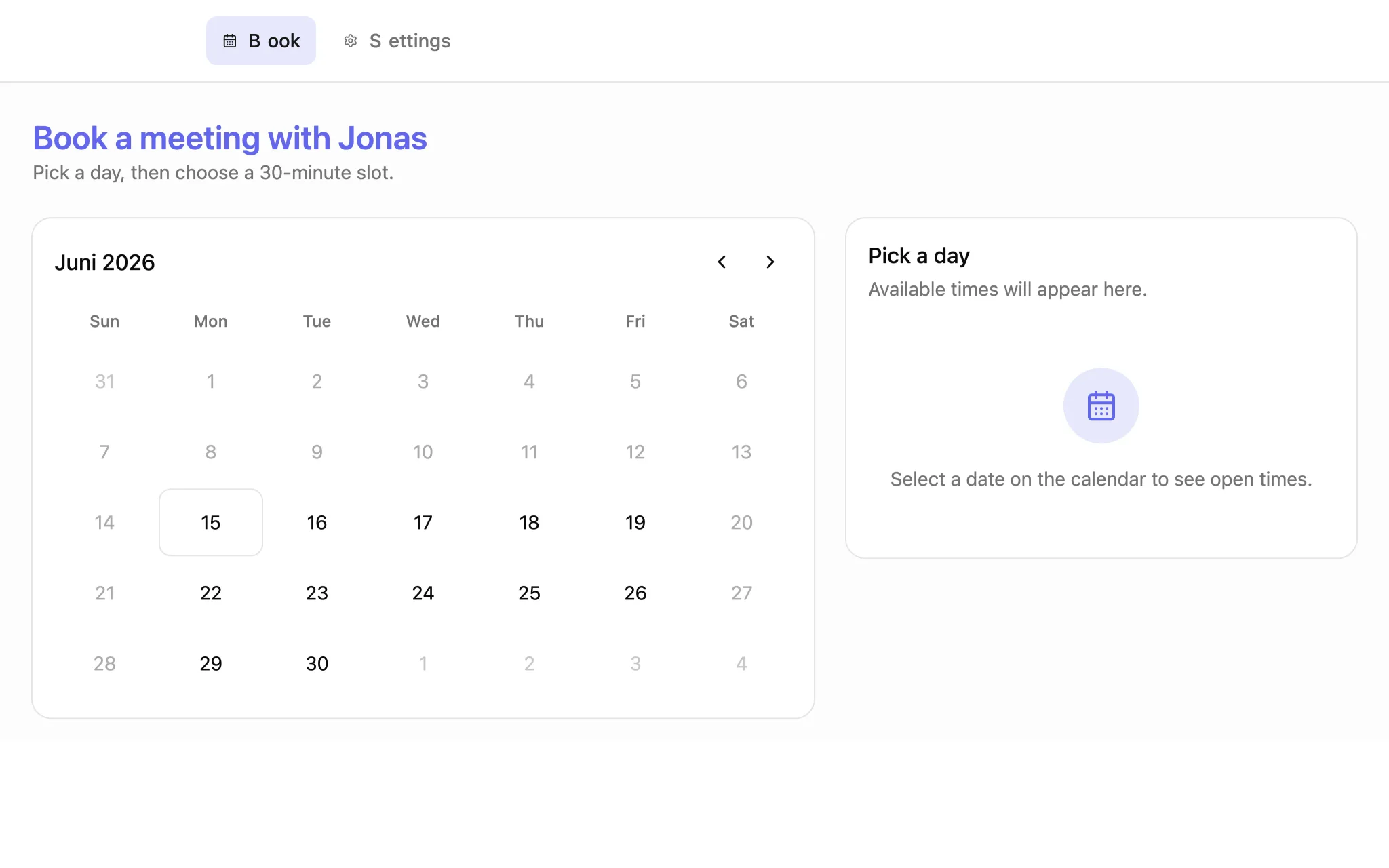Click the Available times will appear here text

coord(1008,290)
